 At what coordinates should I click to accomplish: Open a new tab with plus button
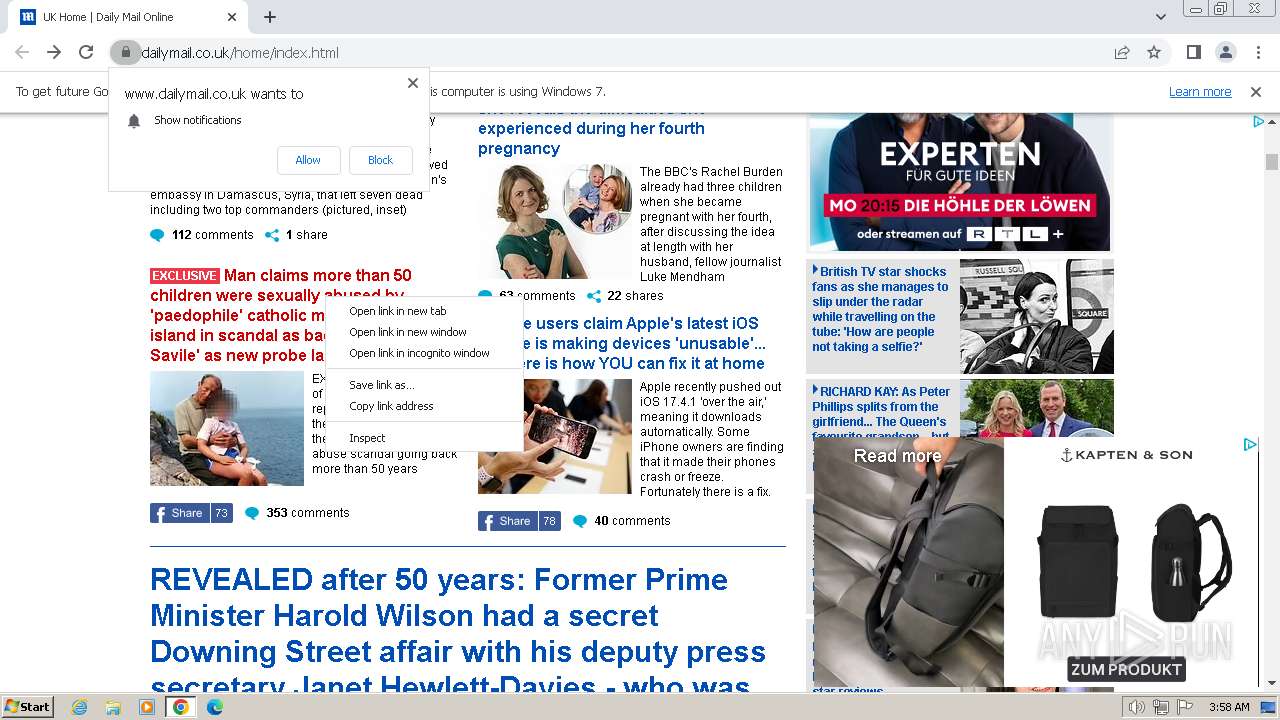coord(270,17)
